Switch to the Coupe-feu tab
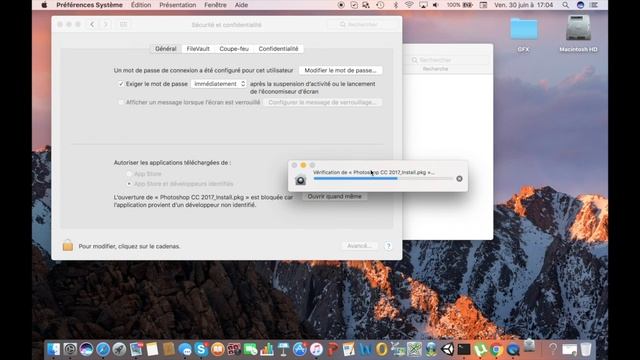 click(234, 49)
